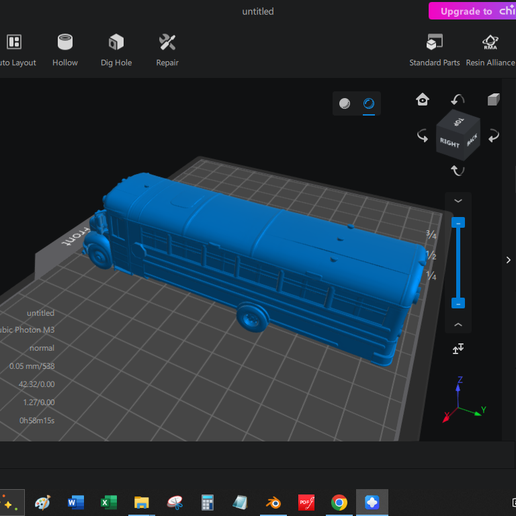
Task: Click the '0h58m15s' print time text
Action: point(37,420)
